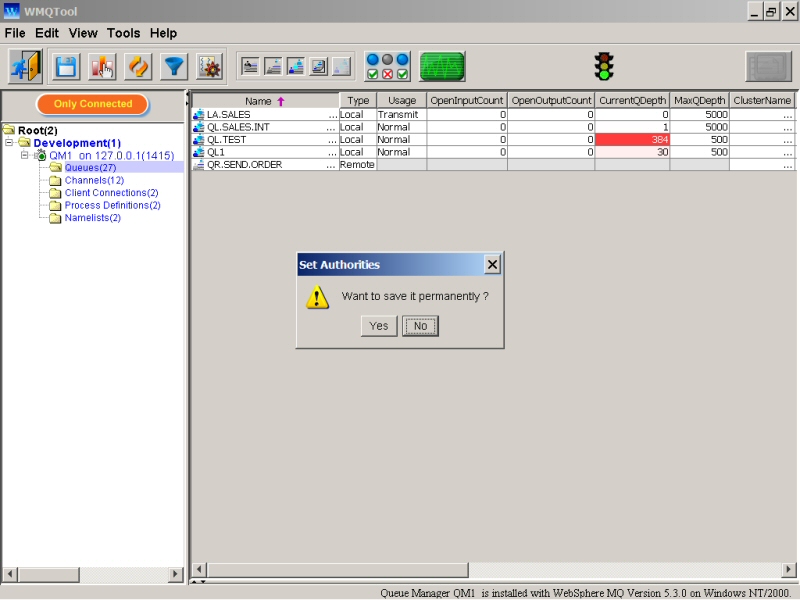Toggle the Only Connected filter button
This screenshot has width=800, height=600.
tap(92, 104)
